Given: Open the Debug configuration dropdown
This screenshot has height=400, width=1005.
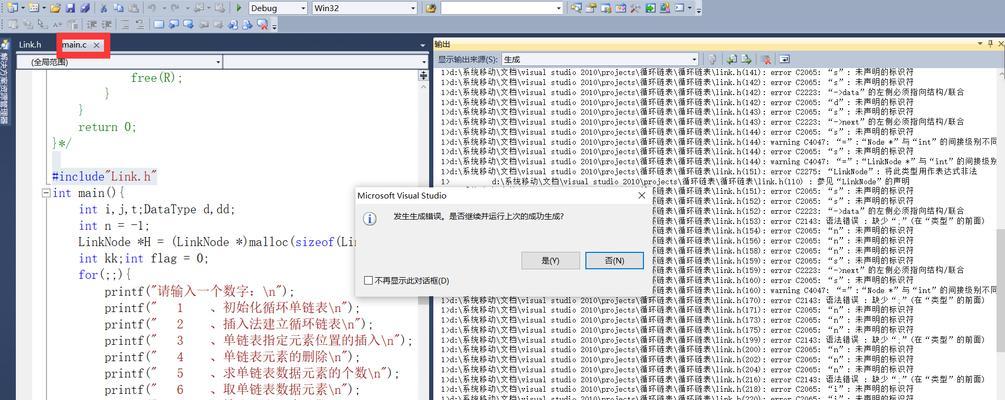Looking at the screenshot, I should pyautogui.click(x=303, y=8).
